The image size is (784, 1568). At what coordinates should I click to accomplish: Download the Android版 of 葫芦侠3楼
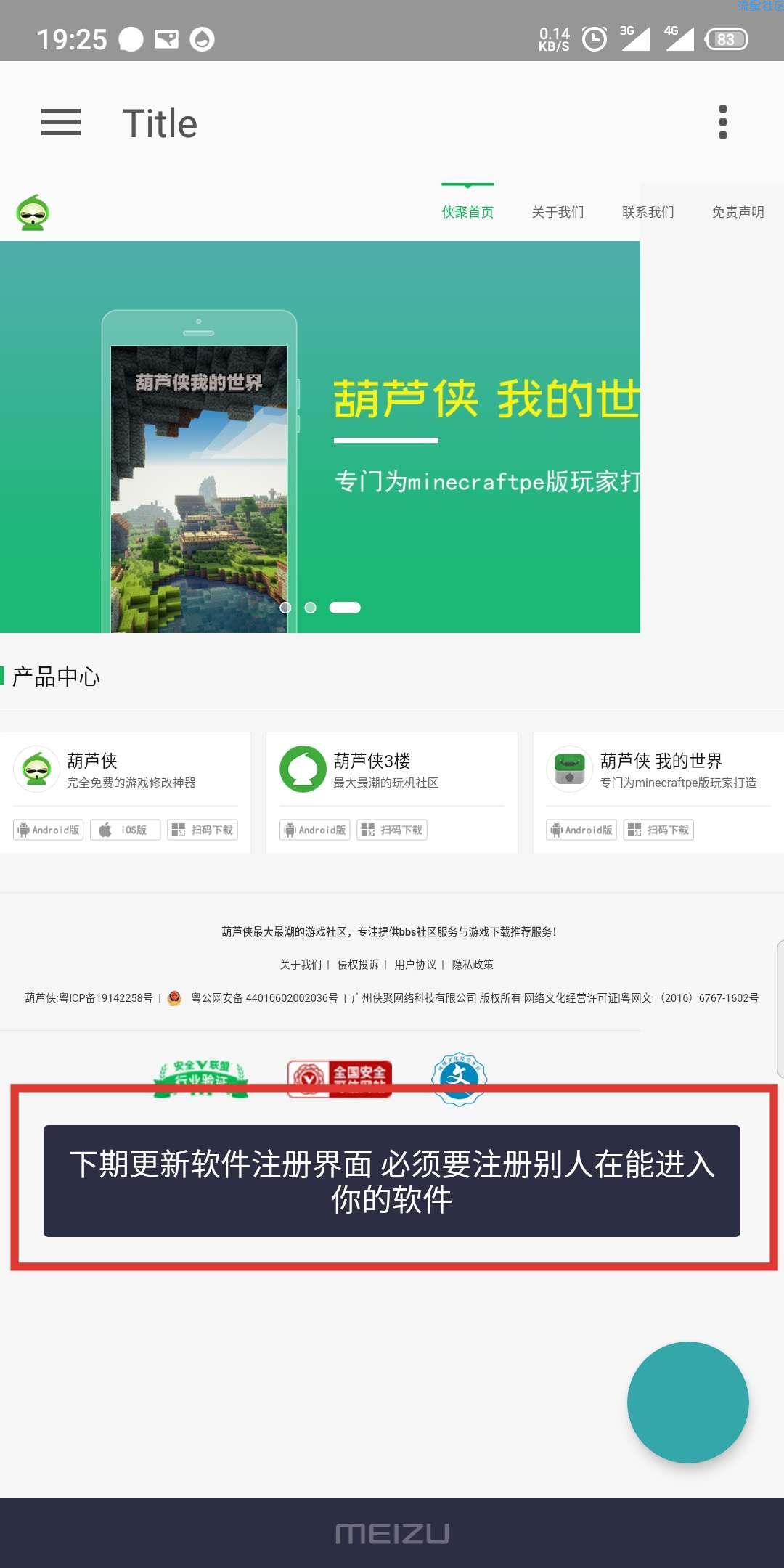pyautogui.click(x=315, y=830)
